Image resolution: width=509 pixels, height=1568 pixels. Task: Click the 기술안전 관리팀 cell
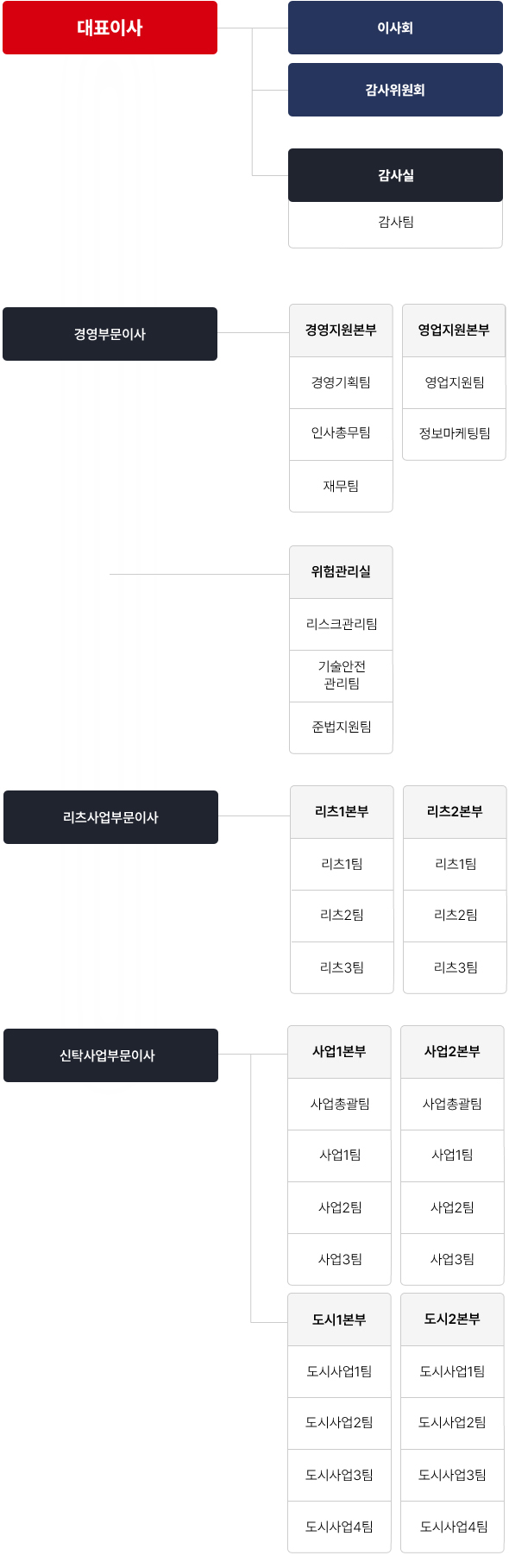(x=341, y=676)
